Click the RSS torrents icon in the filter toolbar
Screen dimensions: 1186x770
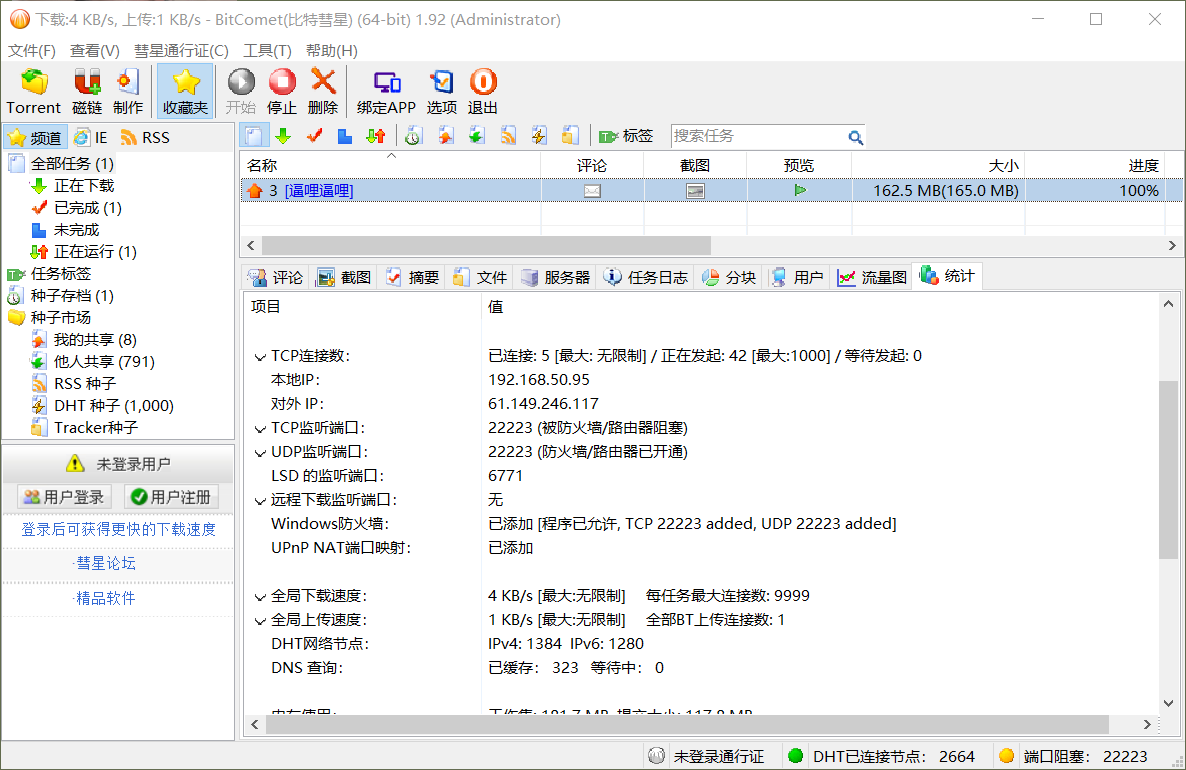coord(508,136)
